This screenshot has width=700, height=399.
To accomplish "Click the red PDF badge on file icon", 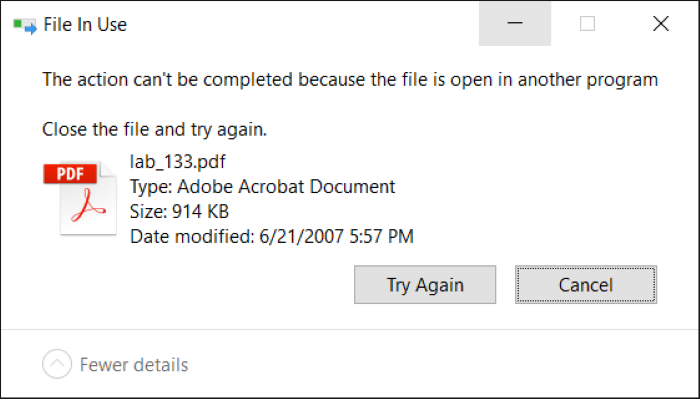I will coord(70,174).
